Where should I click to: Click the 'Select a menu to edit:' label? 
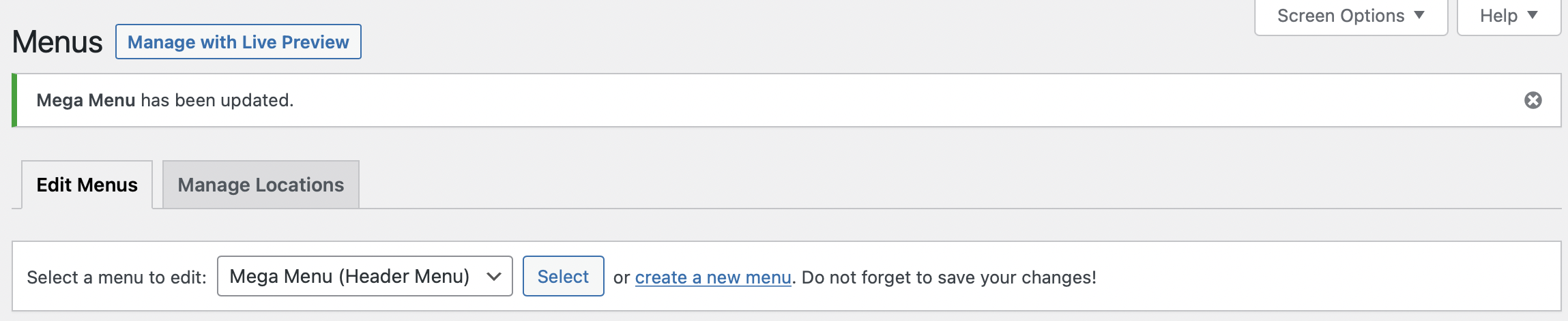pyautogui.click(x=116, y=277)
